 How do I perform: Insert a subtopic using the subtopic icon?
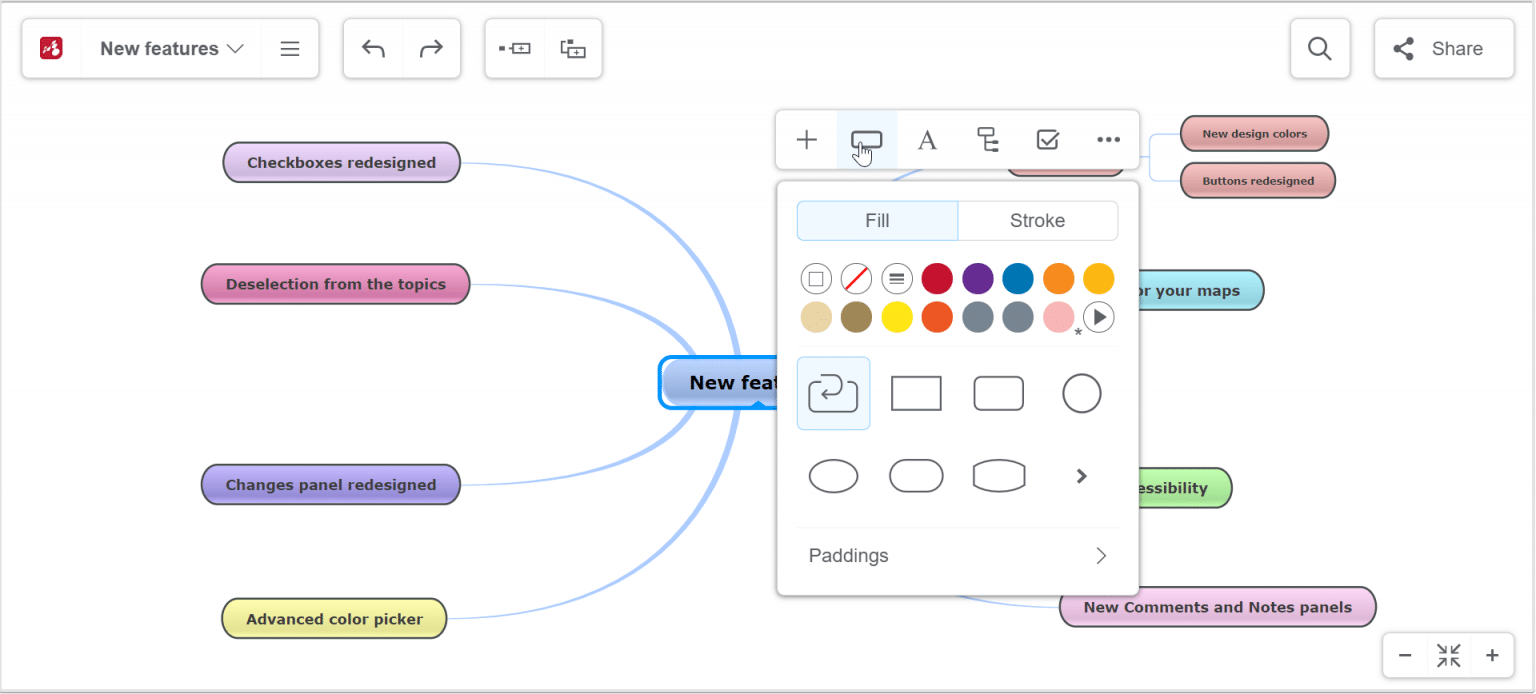click(573, 48)
